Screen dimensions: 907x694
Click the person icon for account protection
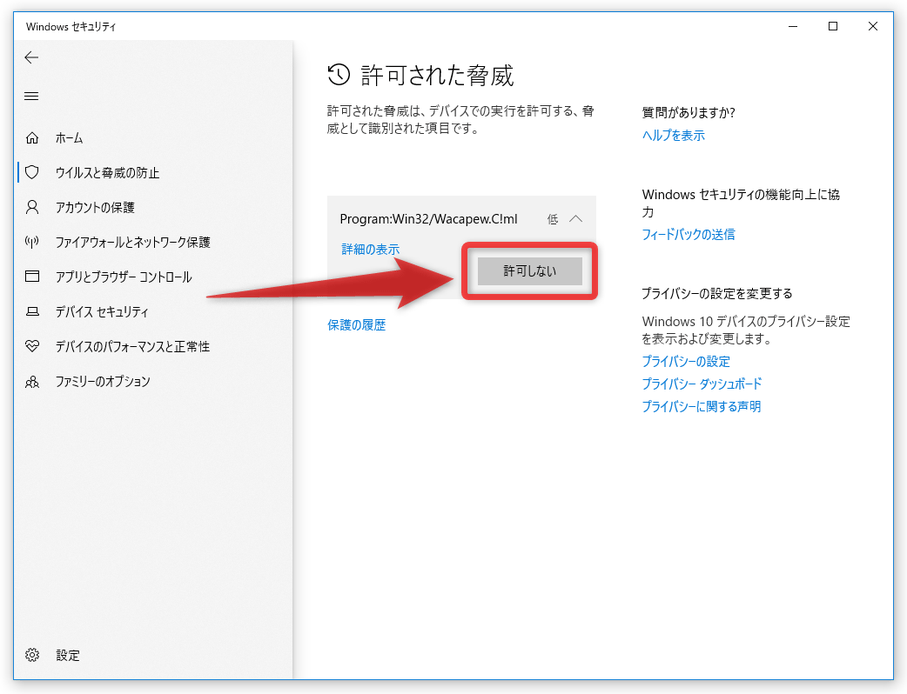[32, 207]
